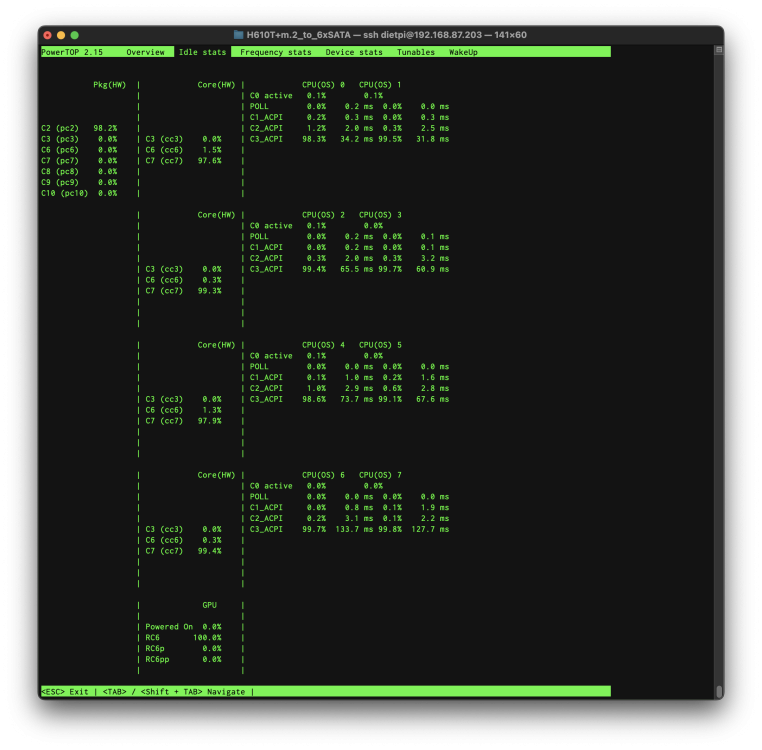
Task: Click the RC6pp 0.0% GPU row
Action: tap(183, 660)
